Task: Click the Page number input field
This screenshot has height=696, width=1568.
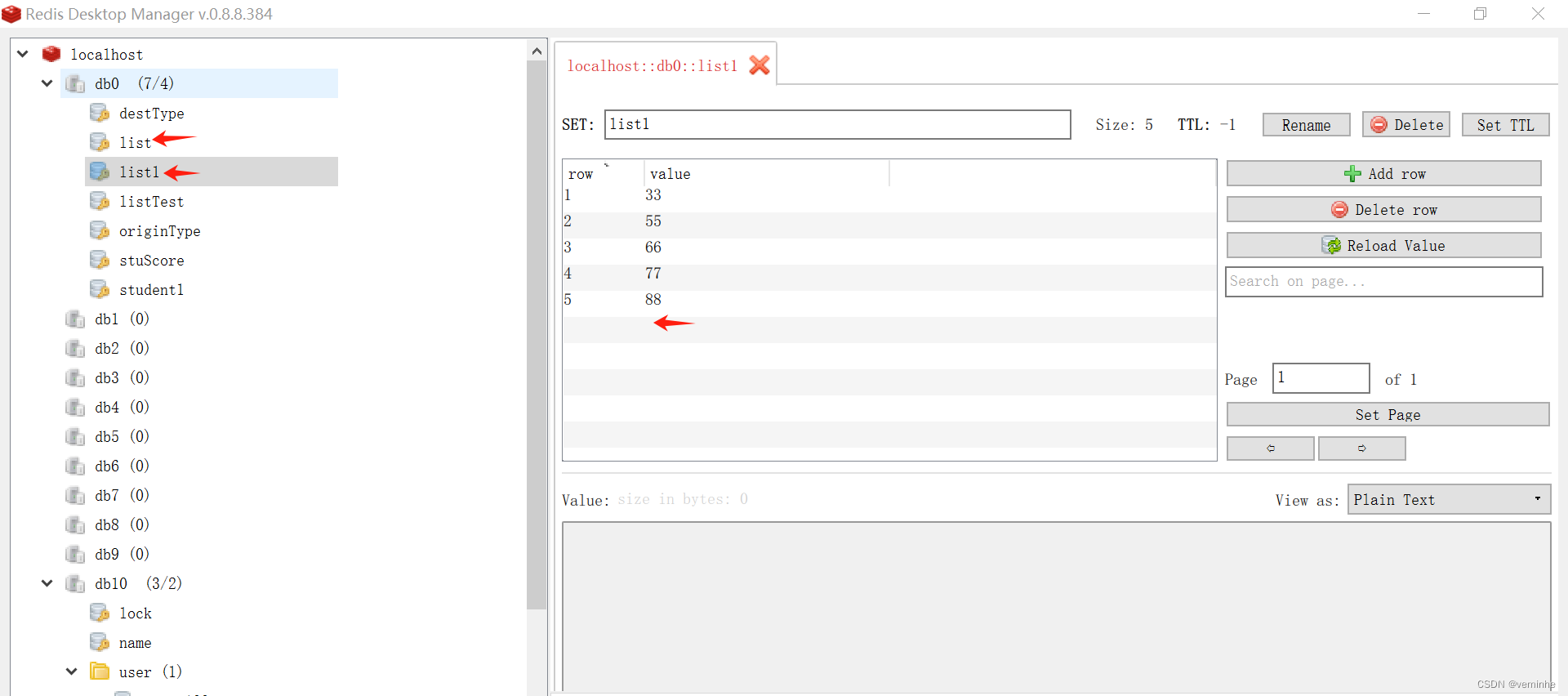Action: [1321, 378]
